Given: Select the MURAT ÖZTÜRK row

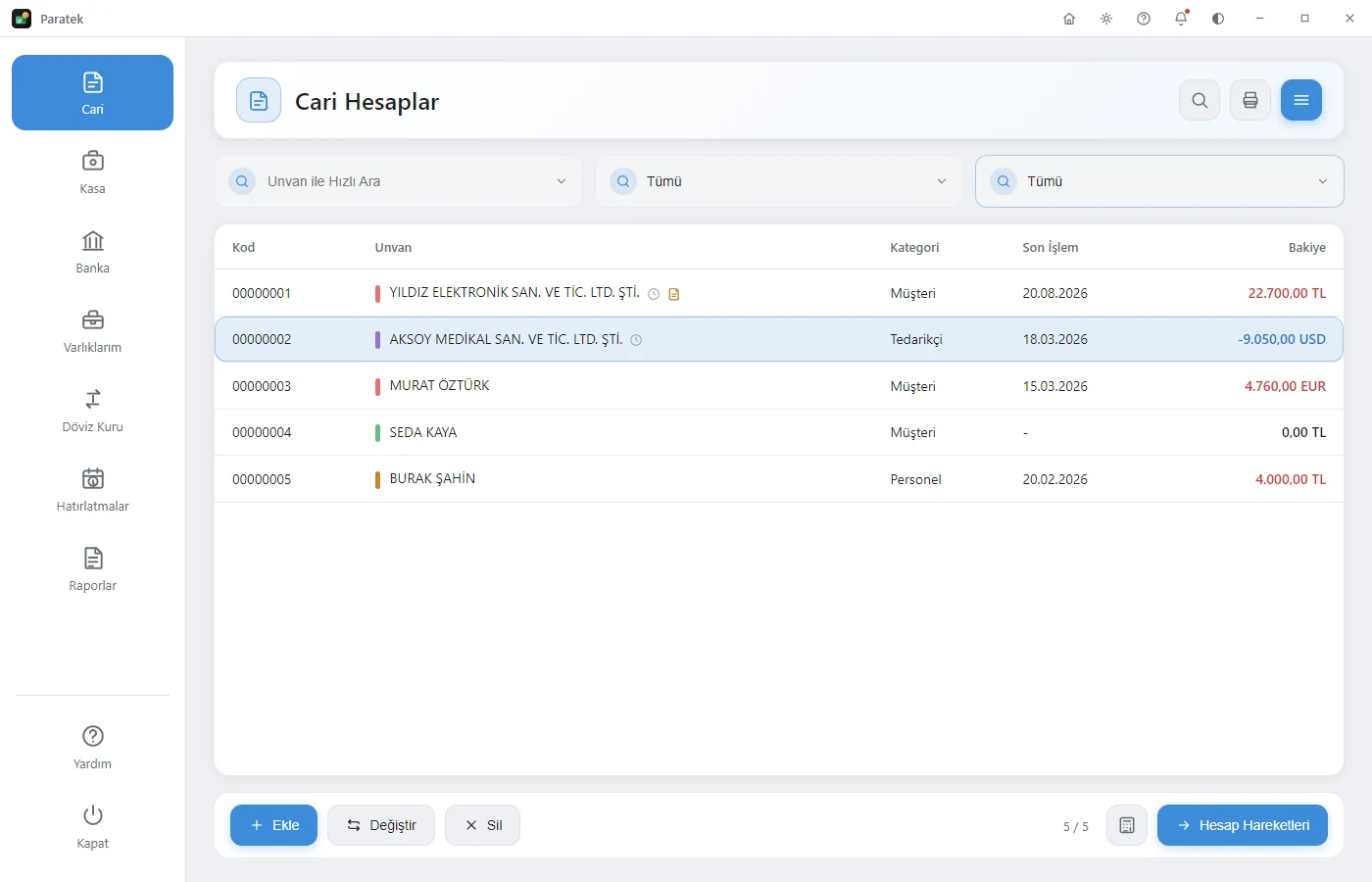Looking at the screenshot, I should click(x=779, y=386).
